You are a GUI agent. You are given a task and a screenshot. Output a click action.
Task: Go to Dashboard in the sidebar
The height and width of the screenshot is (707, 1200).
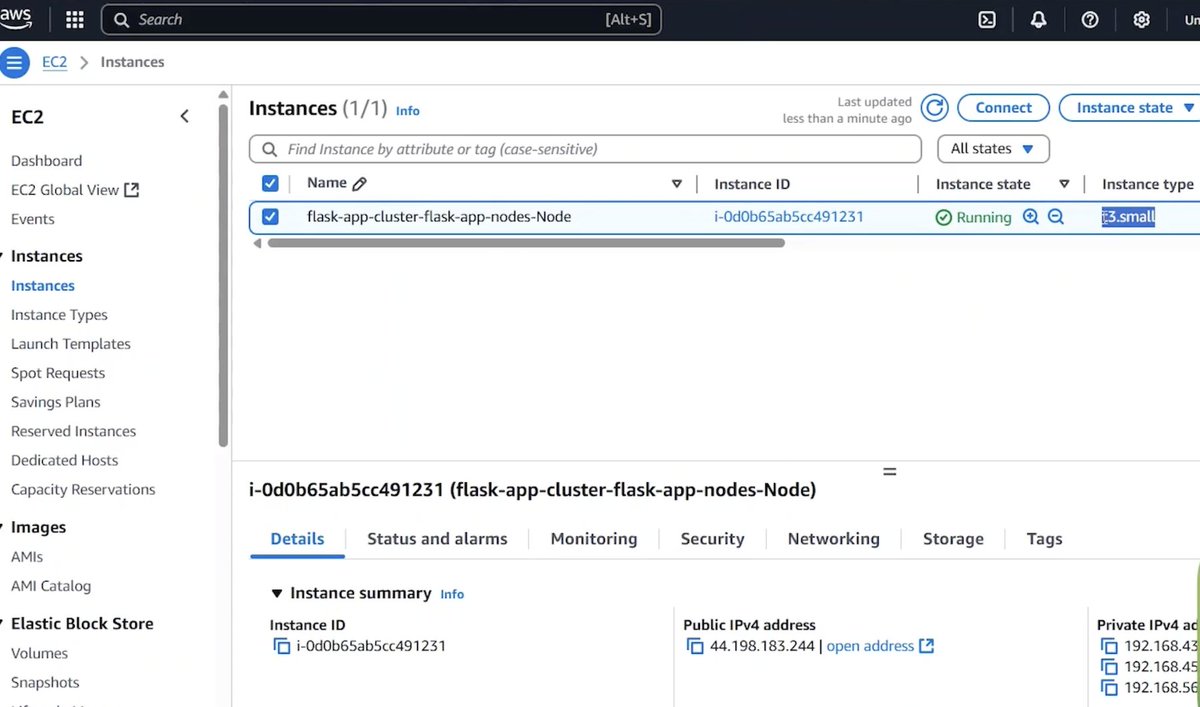[x=46, y=161]
